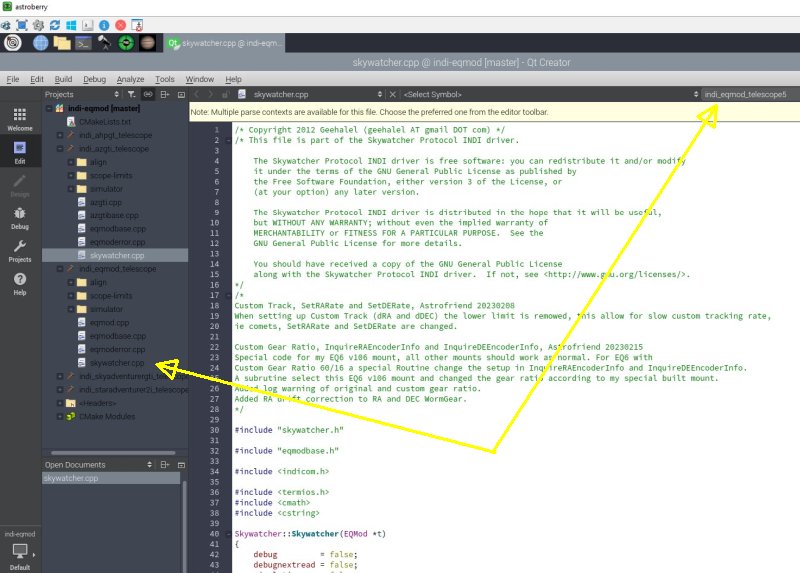800x573 pixels.
Task: Click the Projects tree horizontal scrollbar
Action: (x=113, y=453)
